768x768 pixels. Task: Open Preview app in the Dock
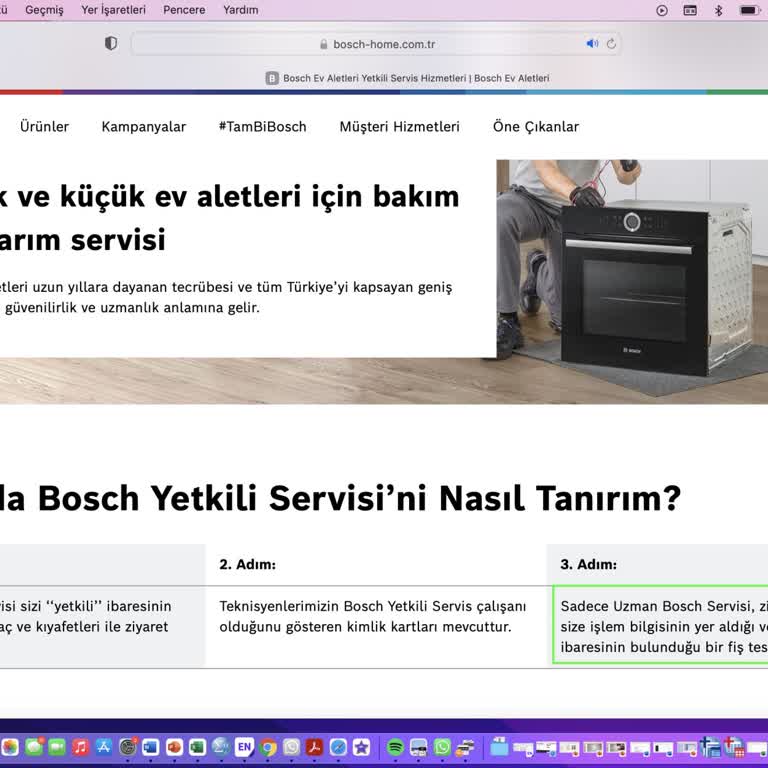click(x=419, y=747)
